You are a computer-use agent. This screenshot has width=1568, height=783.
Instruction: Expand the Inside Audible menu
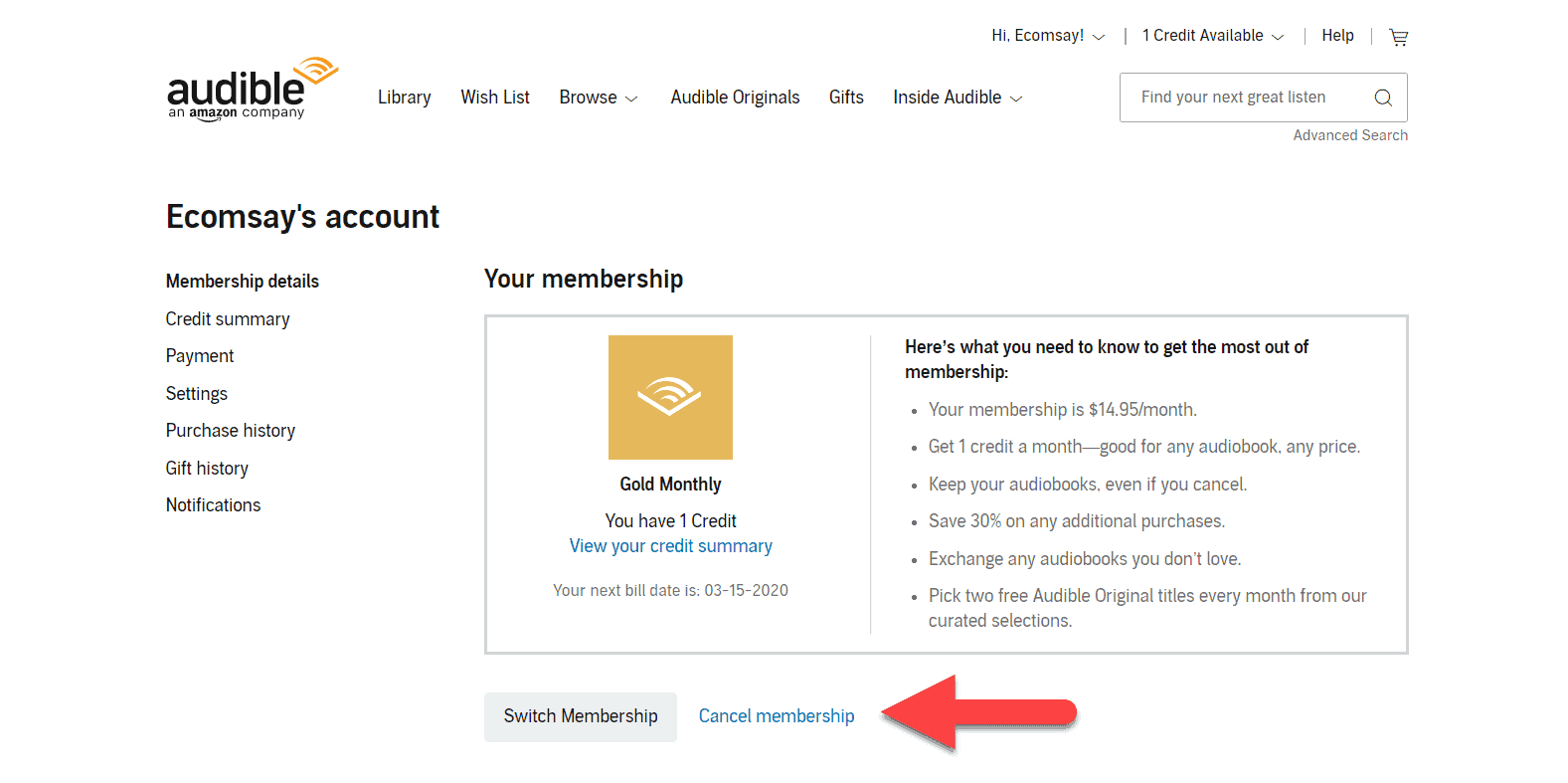pyautogui.click(x=957, y=98)
